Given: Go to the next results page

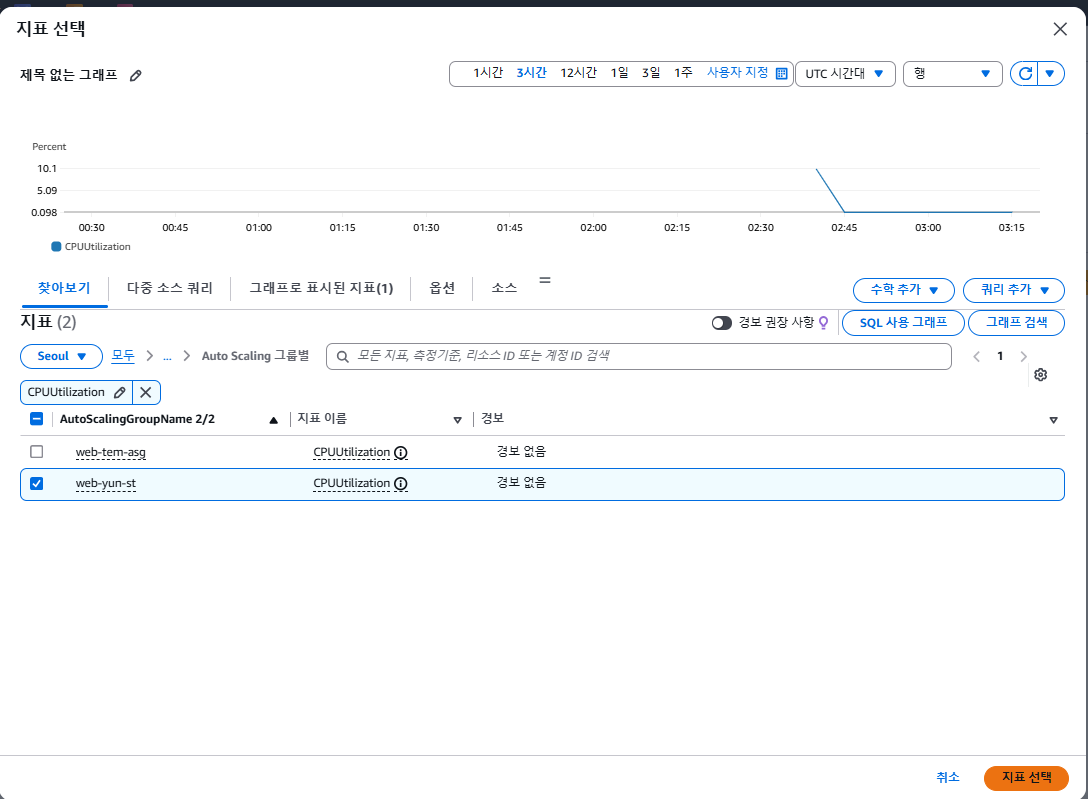Looking at the screenshot, I should 1023,356.
